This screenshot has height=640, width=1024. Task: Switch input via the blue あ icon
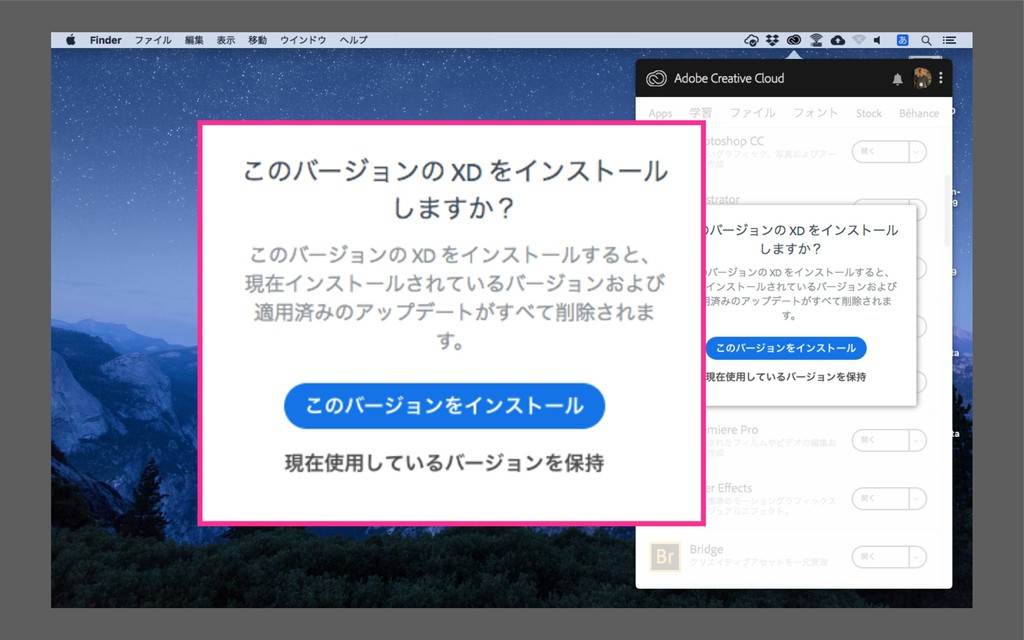(903, 40)
